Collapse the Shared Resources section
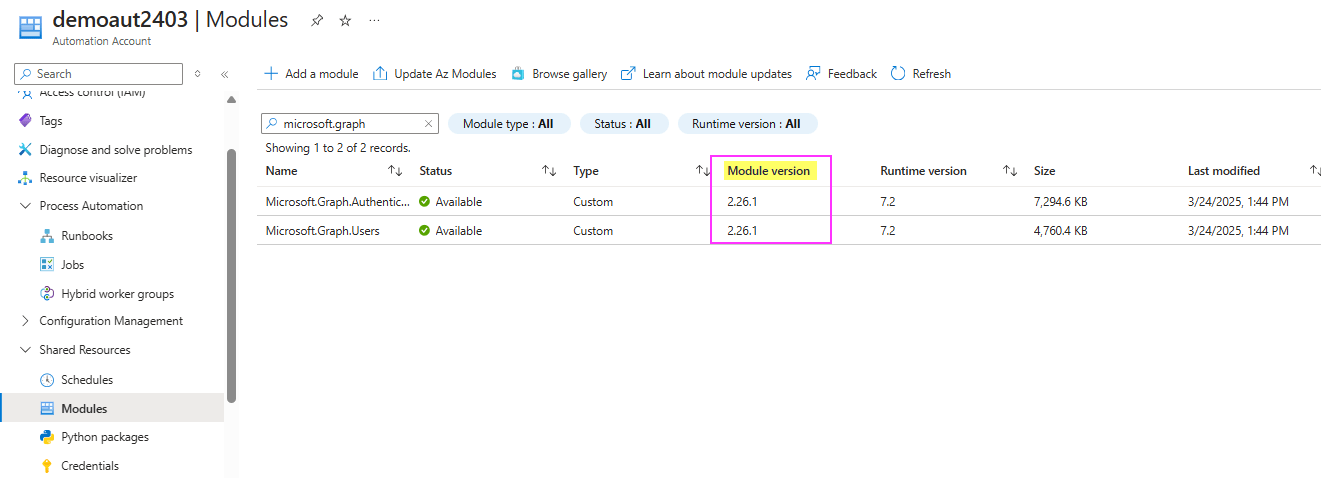 (25, 350)
